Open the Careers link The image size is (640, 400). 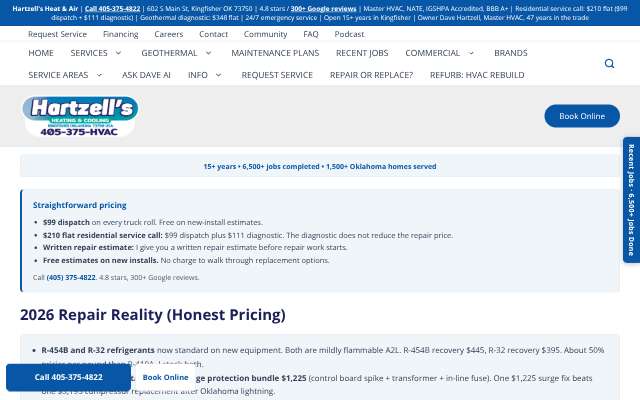pyautogui.click(x=169, y=34)
